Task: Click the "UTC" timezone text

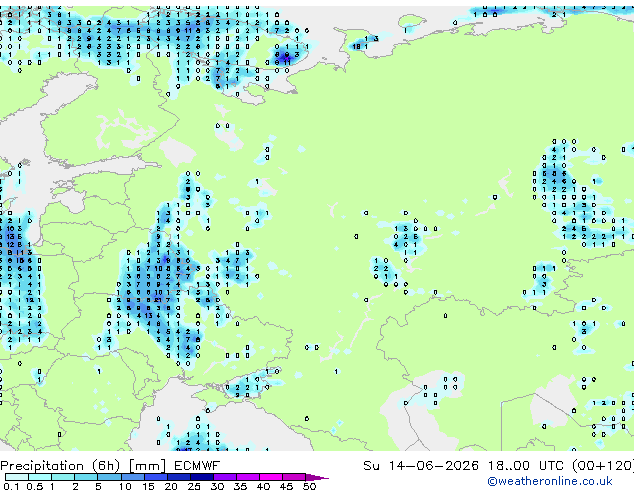Action: pyautogui.click(x=551, y=466)
